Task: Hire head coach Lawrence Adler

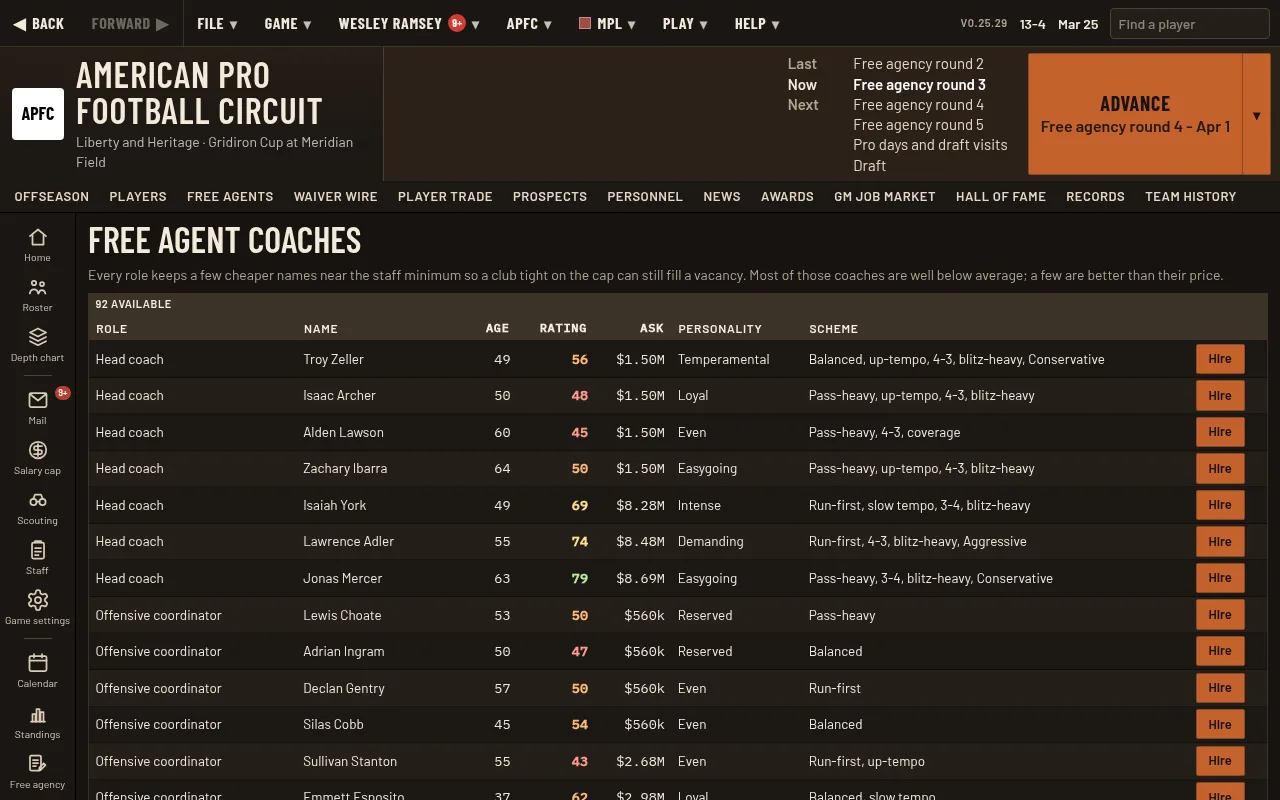Action: 1220,541
